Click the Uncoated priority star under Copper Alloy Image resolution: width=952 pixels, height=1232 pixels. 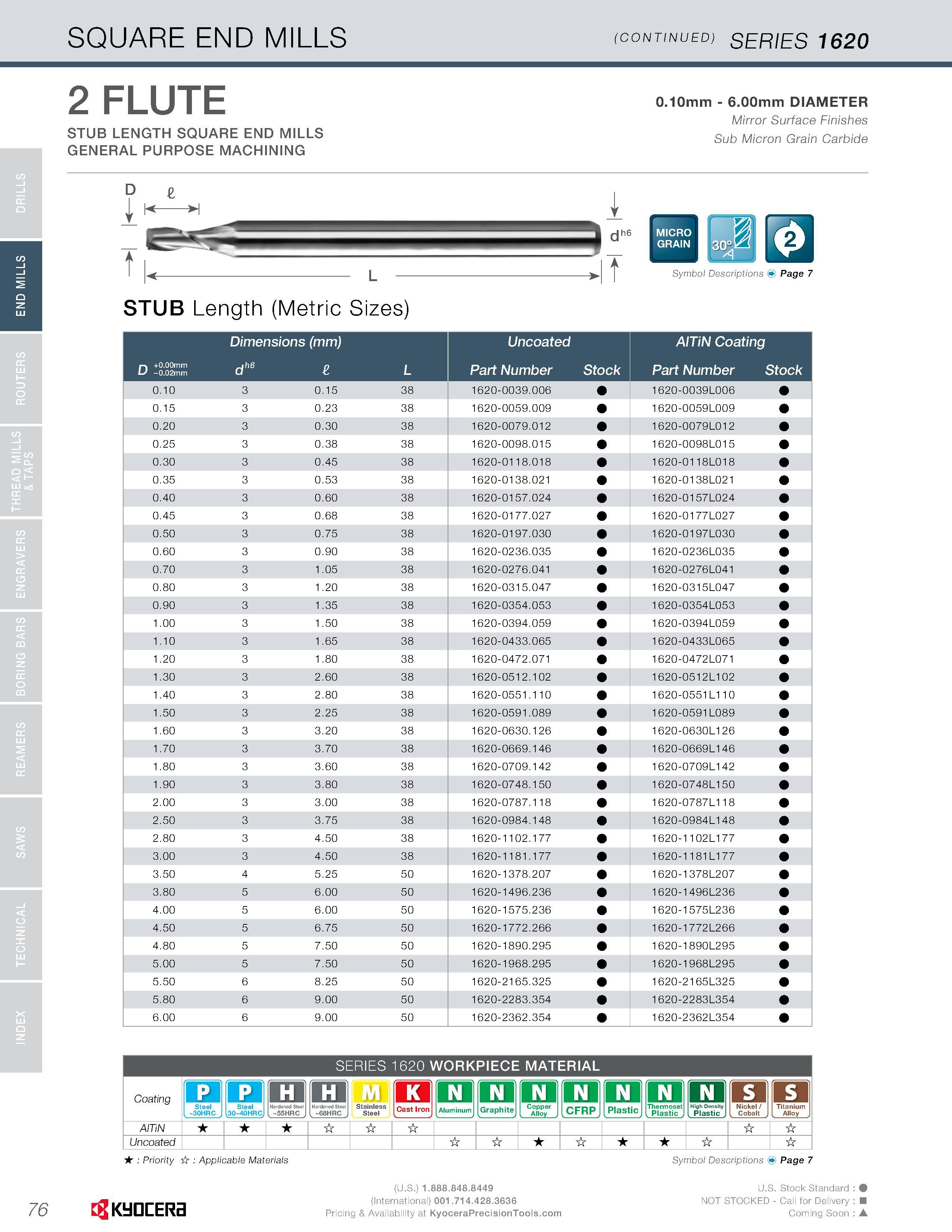pyautogui.click(x=539, y=1142)
